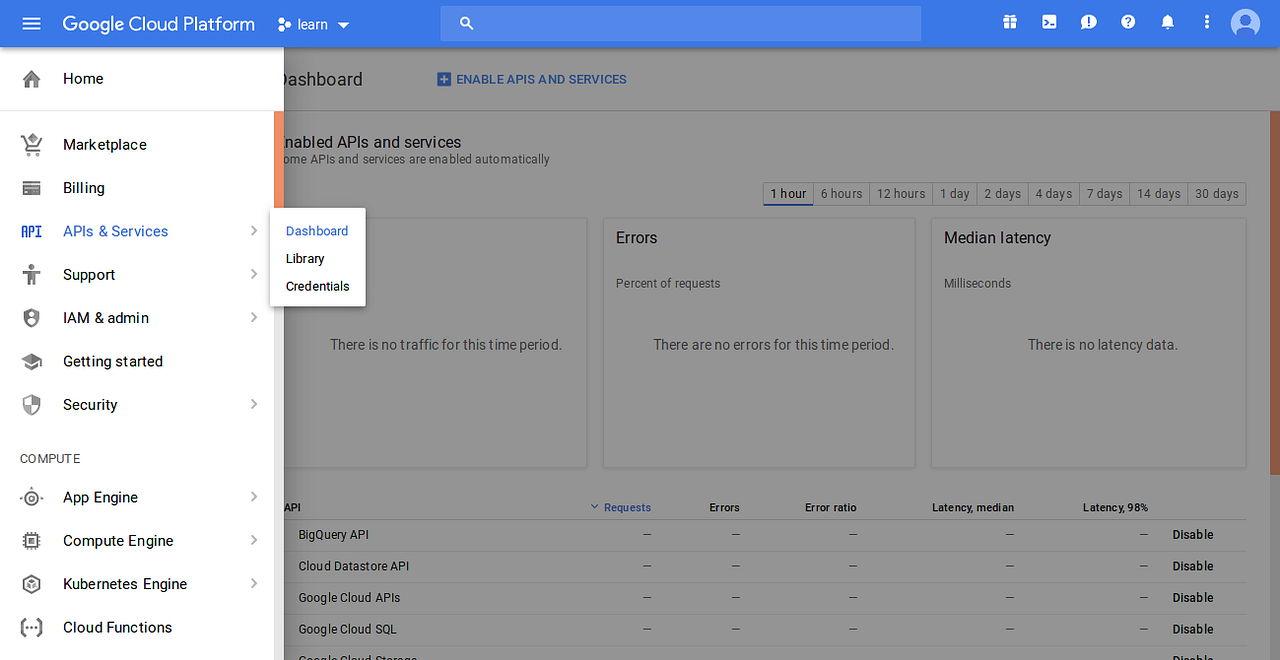Open the IAM & admin section
This screenshot has height=660, width=1280.
pos(105,317)
